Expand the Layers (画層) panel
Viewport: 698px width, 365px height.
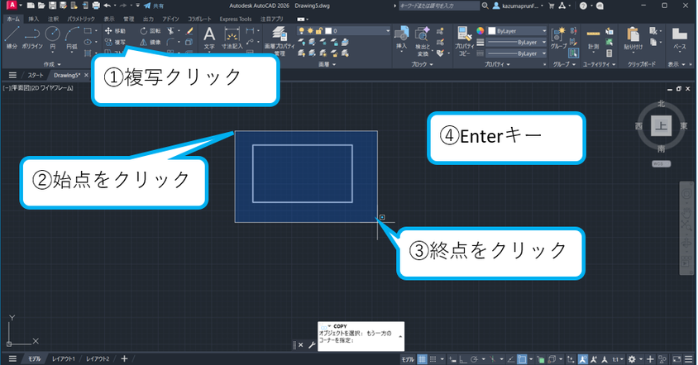(327, 64)
